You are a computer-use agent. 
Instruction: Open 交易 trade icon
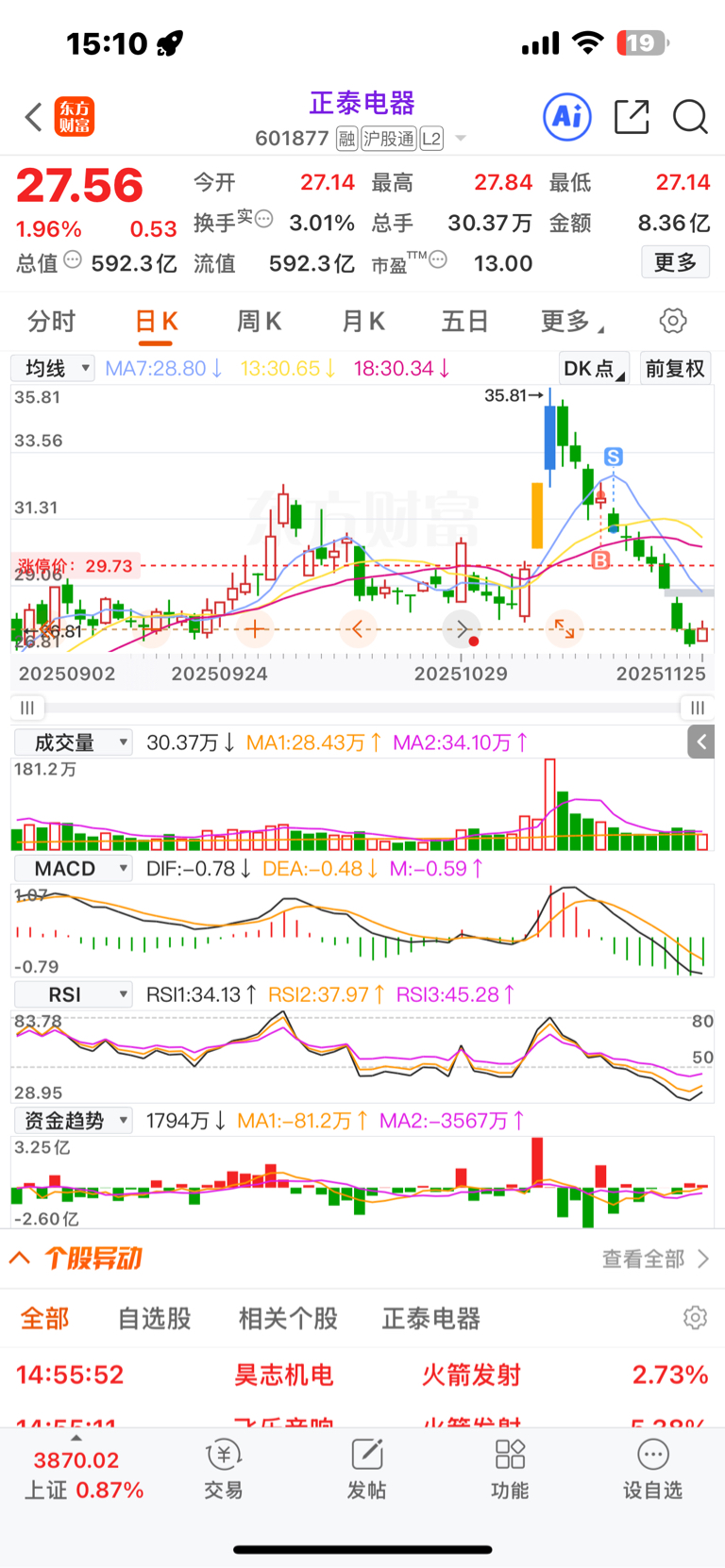224,1470
